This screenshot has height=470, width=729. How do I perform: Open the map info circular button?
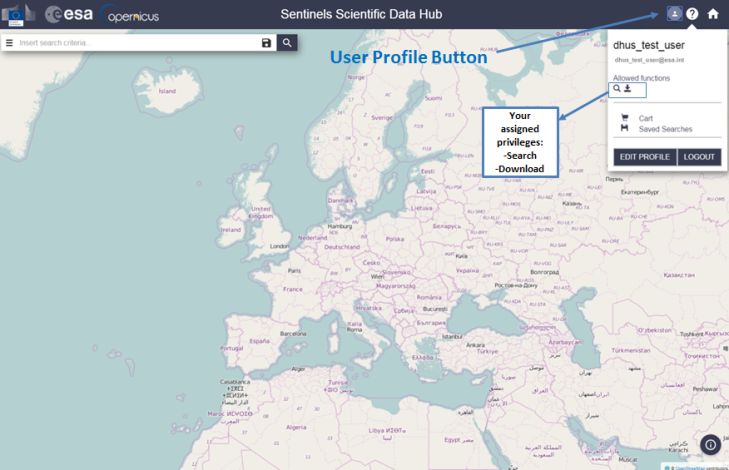coord(710,445)
